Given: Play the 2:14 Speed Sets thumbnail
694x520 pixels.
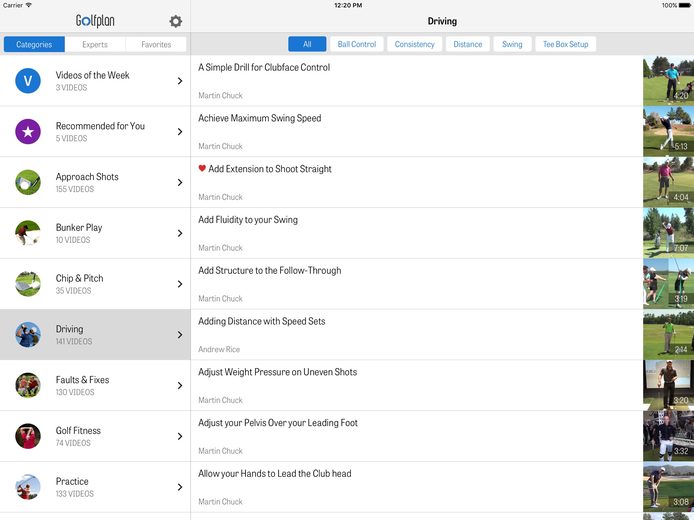Looking at the screenshot, I should pyautogui.click(x=668, y=335).
